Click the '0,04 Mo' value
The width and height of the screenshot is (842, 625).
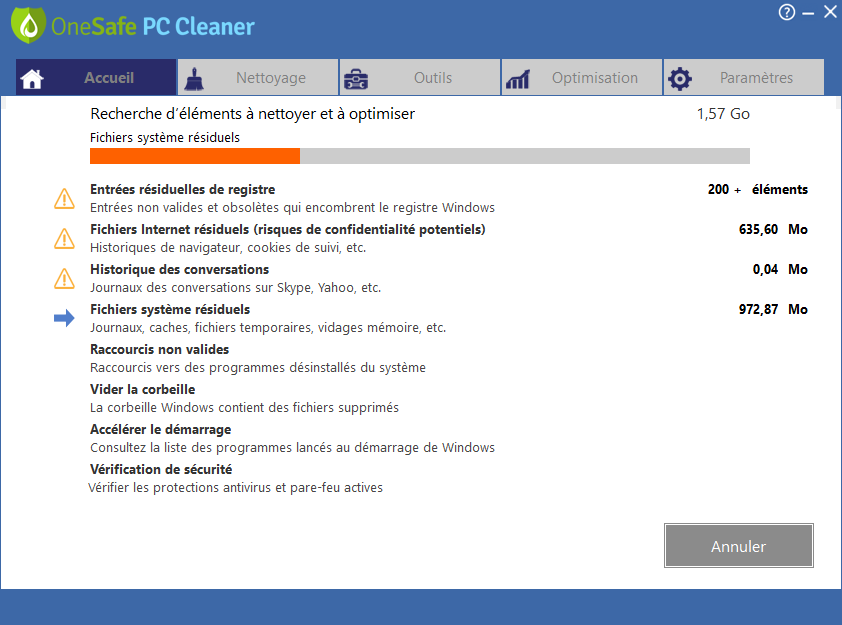tap(780, 270)
